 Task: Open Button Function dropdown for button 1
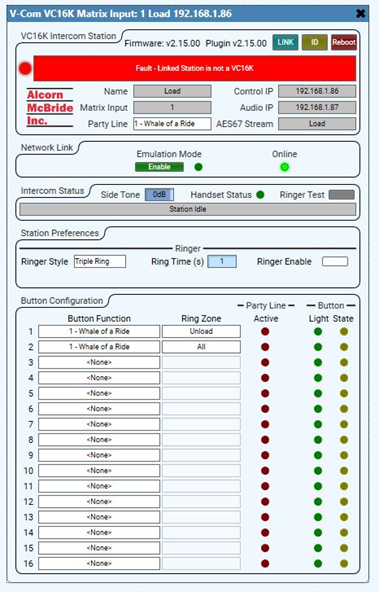99,331
